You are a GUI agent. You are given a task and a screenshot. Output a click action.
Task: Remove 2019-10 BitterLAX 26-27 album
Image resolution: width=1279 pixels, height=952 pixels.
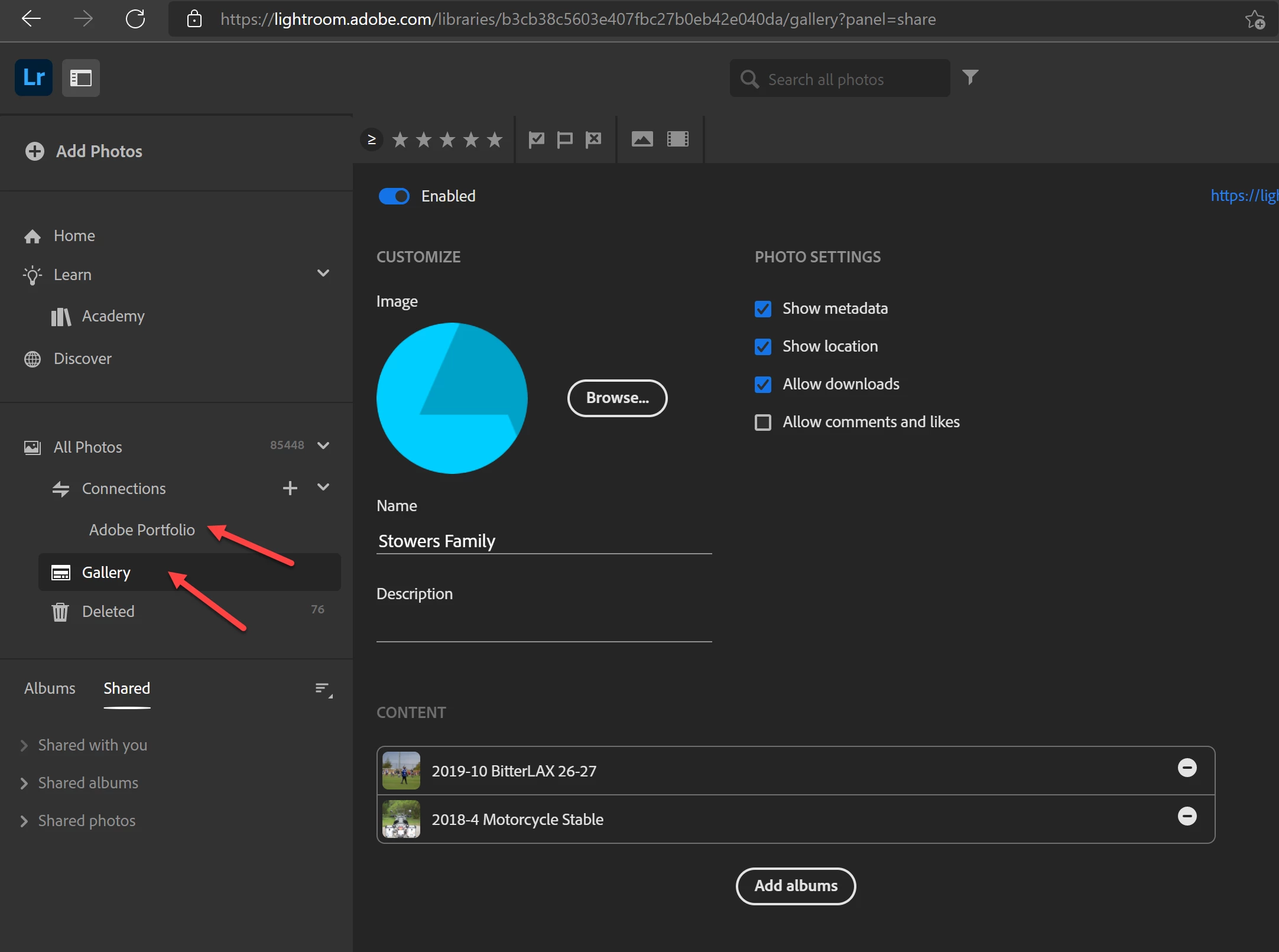[1187, 768]
